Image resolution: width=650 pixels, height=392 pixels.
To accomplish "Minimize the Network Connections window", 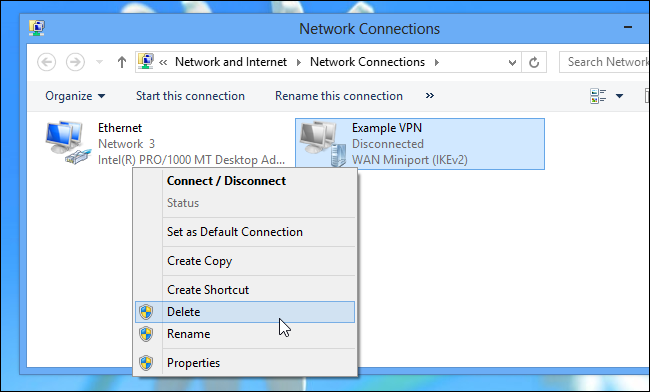I will [628, 27].
